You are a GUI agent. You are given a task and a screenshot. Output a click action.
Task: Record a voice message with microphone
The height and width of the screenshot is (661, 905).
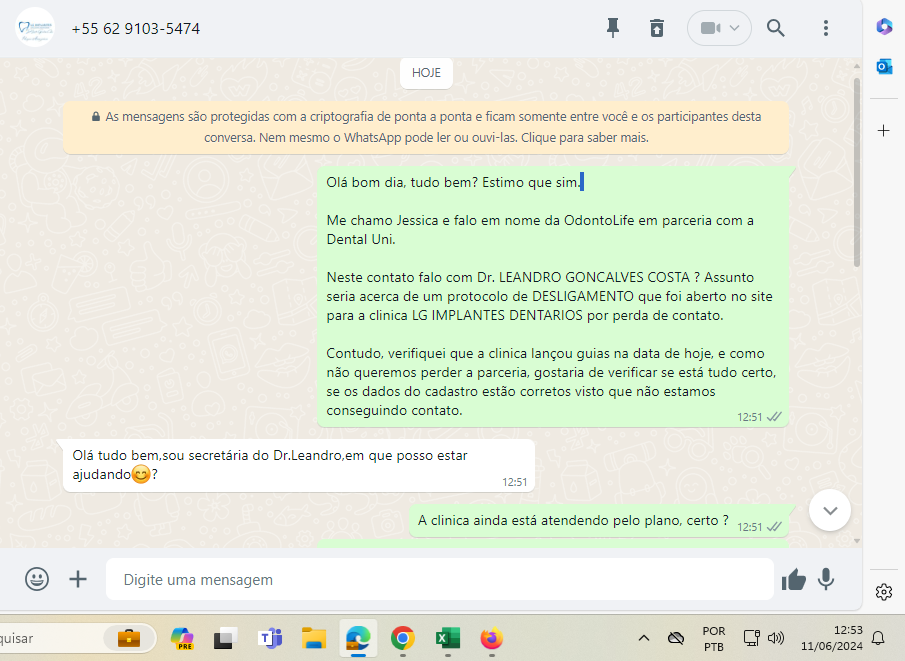pos(826,579)
